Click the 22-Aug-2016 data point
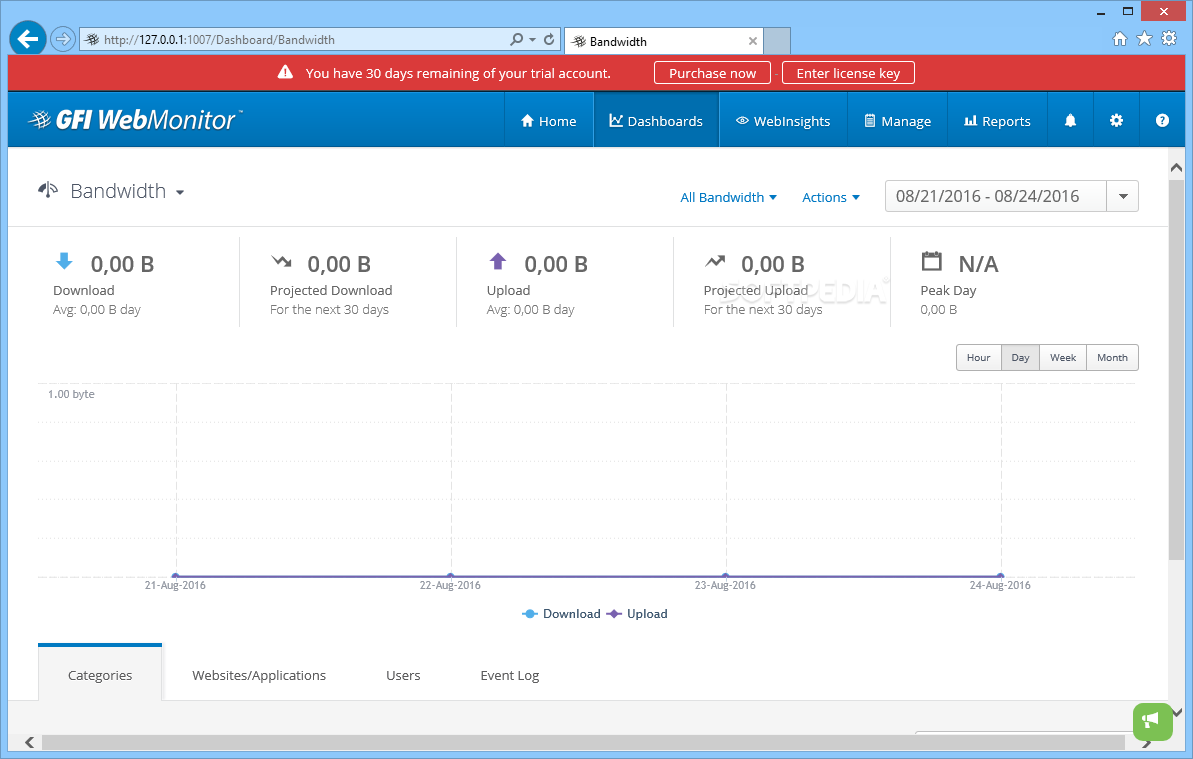This screenshot has width=1193, height=759. point(450,576)
